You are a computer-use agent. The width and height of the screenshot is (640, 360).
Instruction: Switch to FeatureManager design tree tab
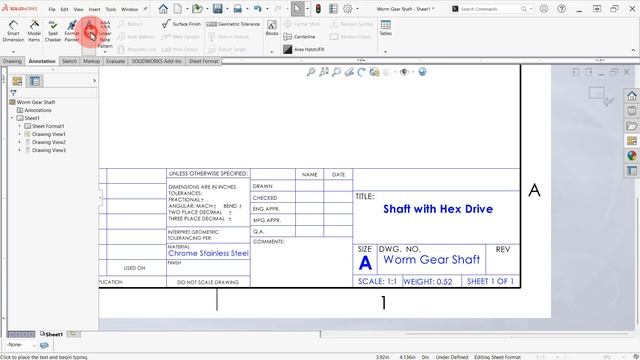coord(17,81)
